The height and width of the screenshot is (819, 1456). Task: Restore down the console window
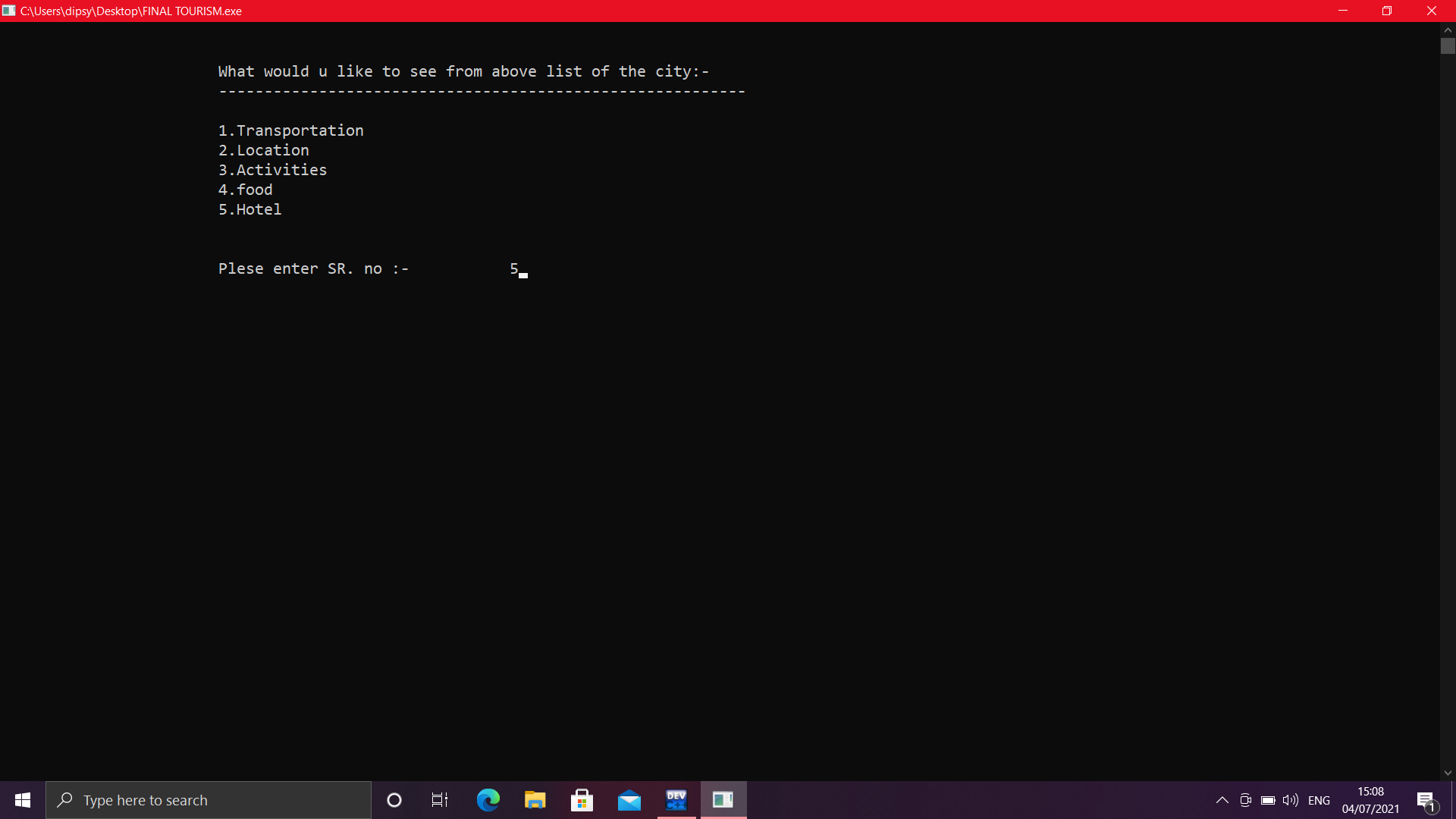pyautogui.click(x=1387, y=11)
